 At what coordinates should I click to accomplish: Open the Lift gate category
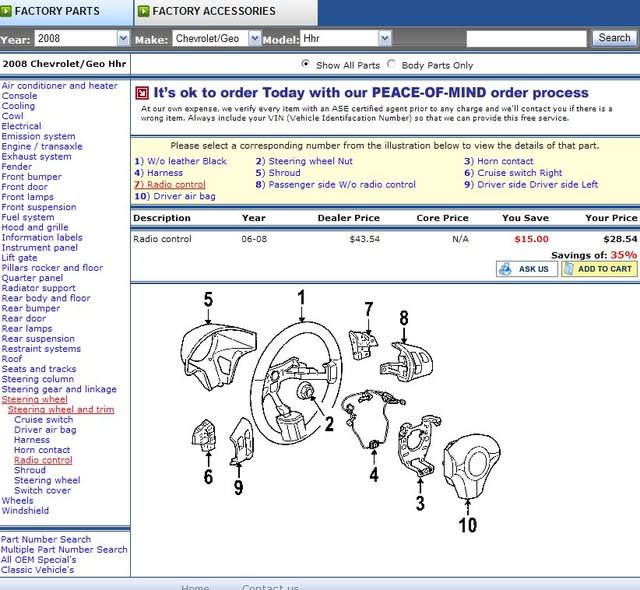click(19, 258)
